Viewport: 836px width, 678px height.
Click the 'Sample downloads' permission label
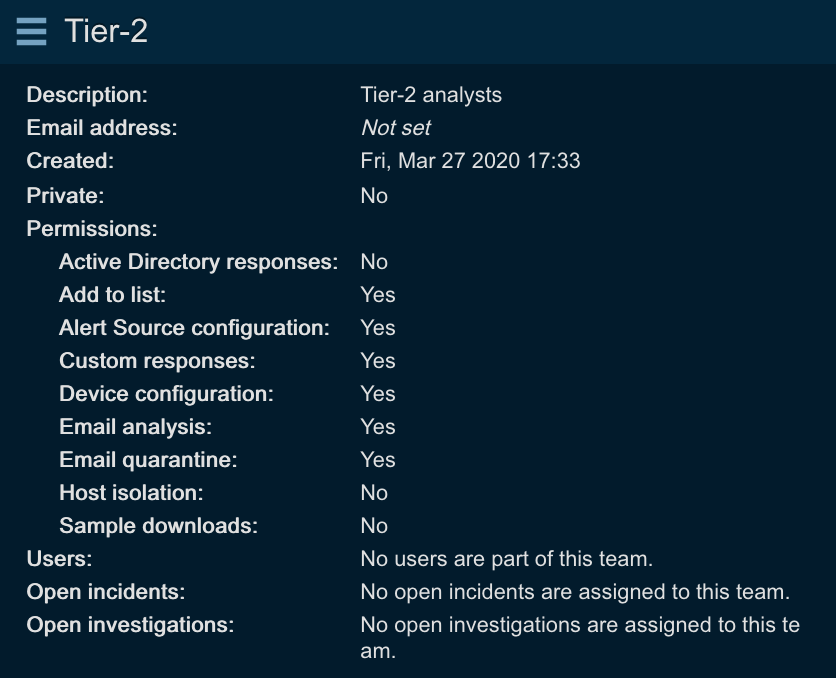[158, 526]
